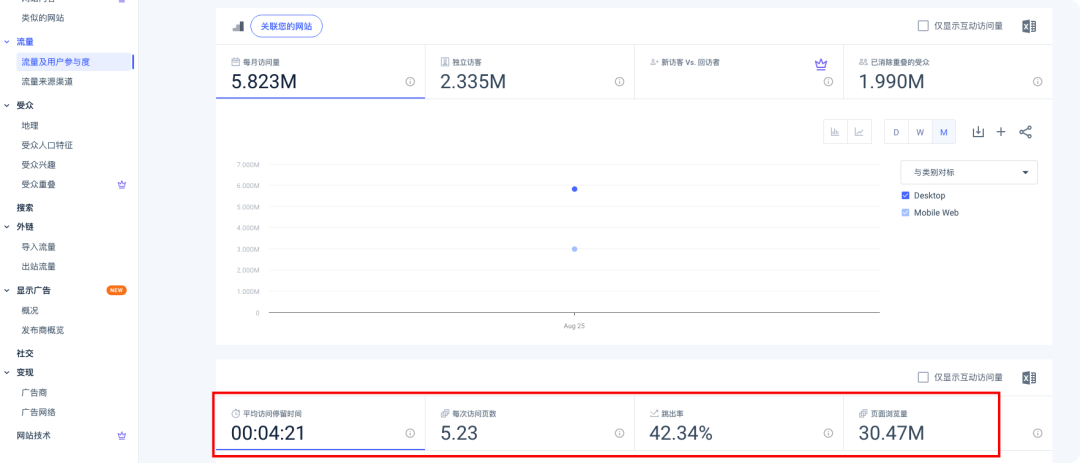The height and width of the screenshot is (463, 1080).
Task: Select the 跳出率 metric tab
Action: (x=739, y=424)
